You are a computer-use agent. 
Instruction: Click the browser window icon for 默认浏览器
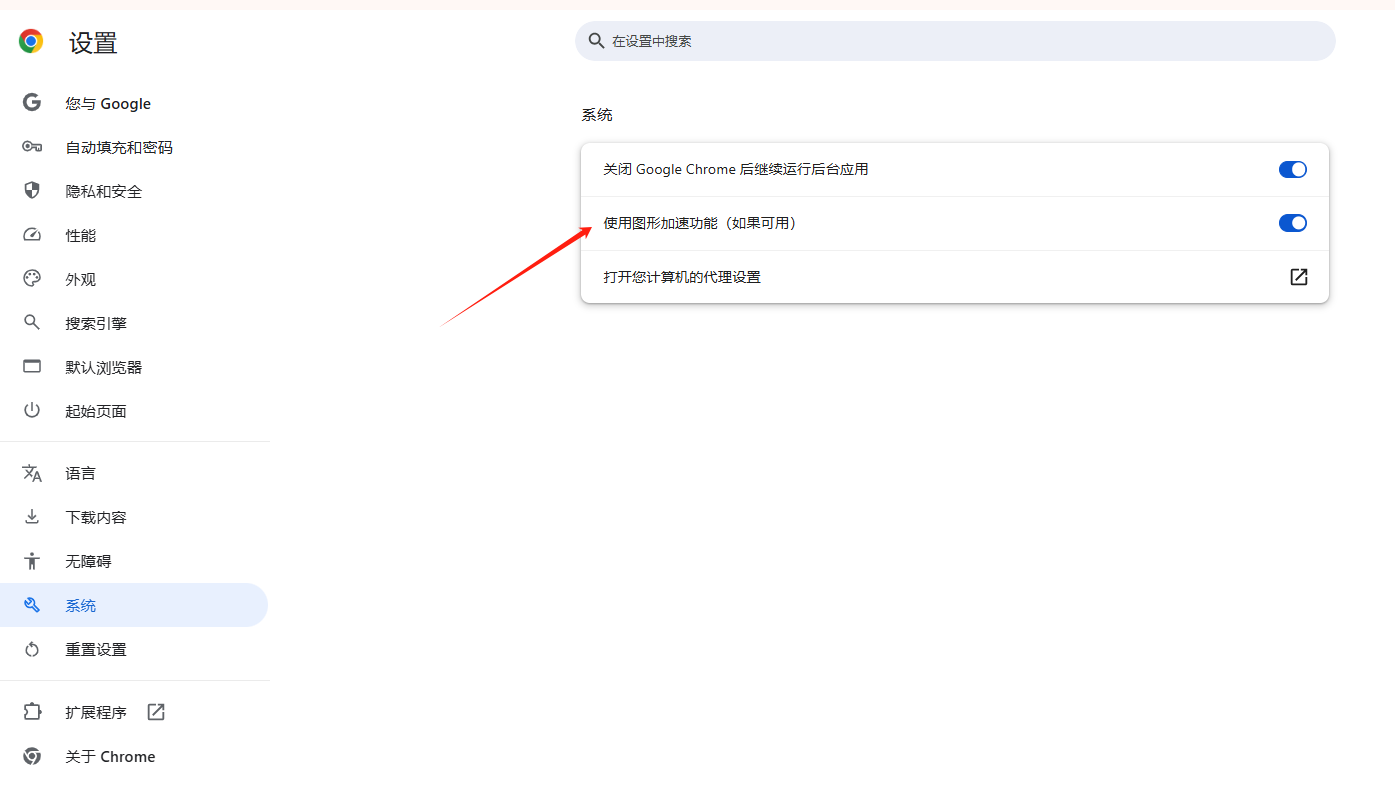(32, 367)
